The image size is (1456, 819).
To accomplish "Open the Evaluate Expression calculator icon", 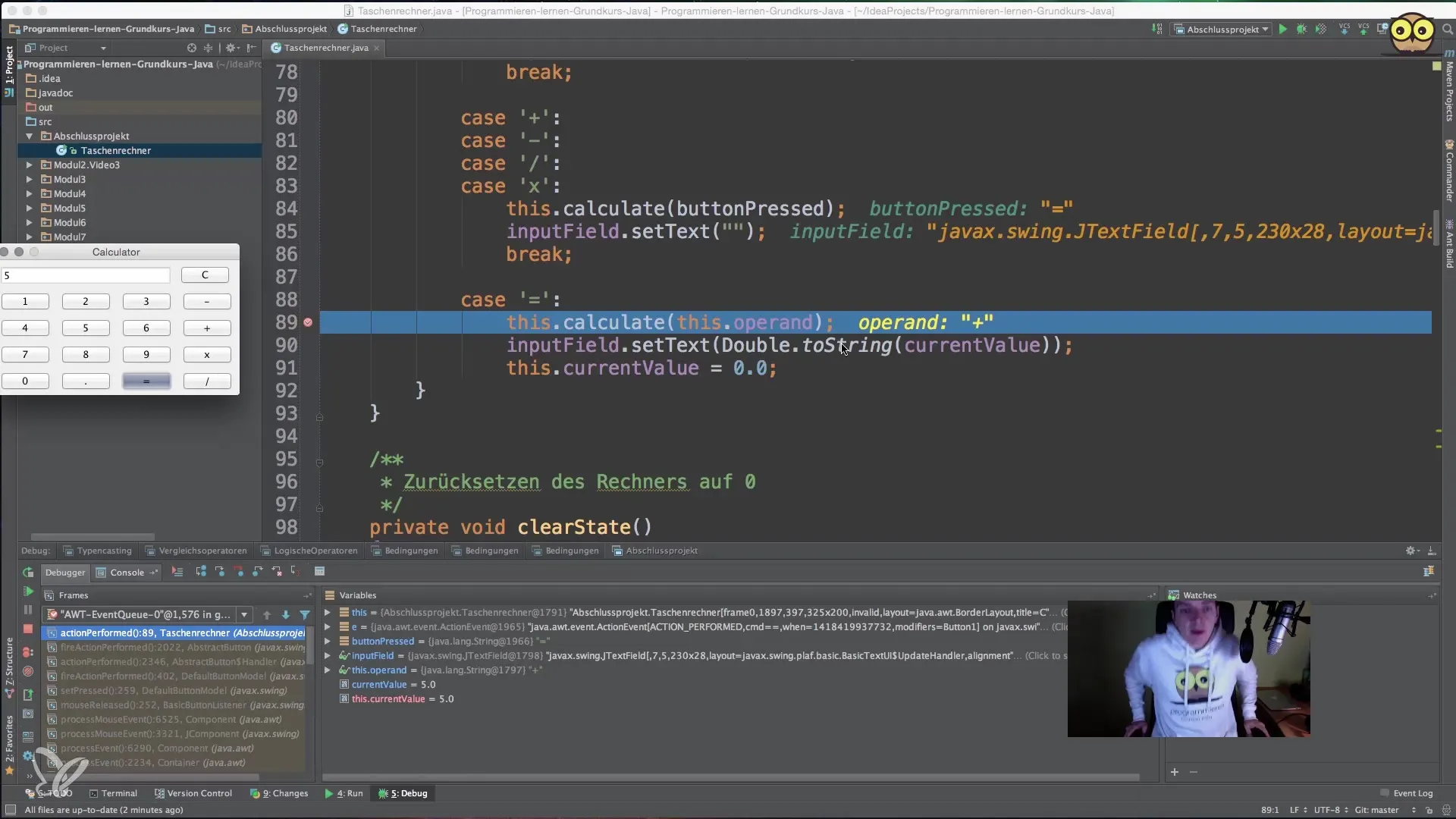I will pyautogui.click(x=319, y=571).
